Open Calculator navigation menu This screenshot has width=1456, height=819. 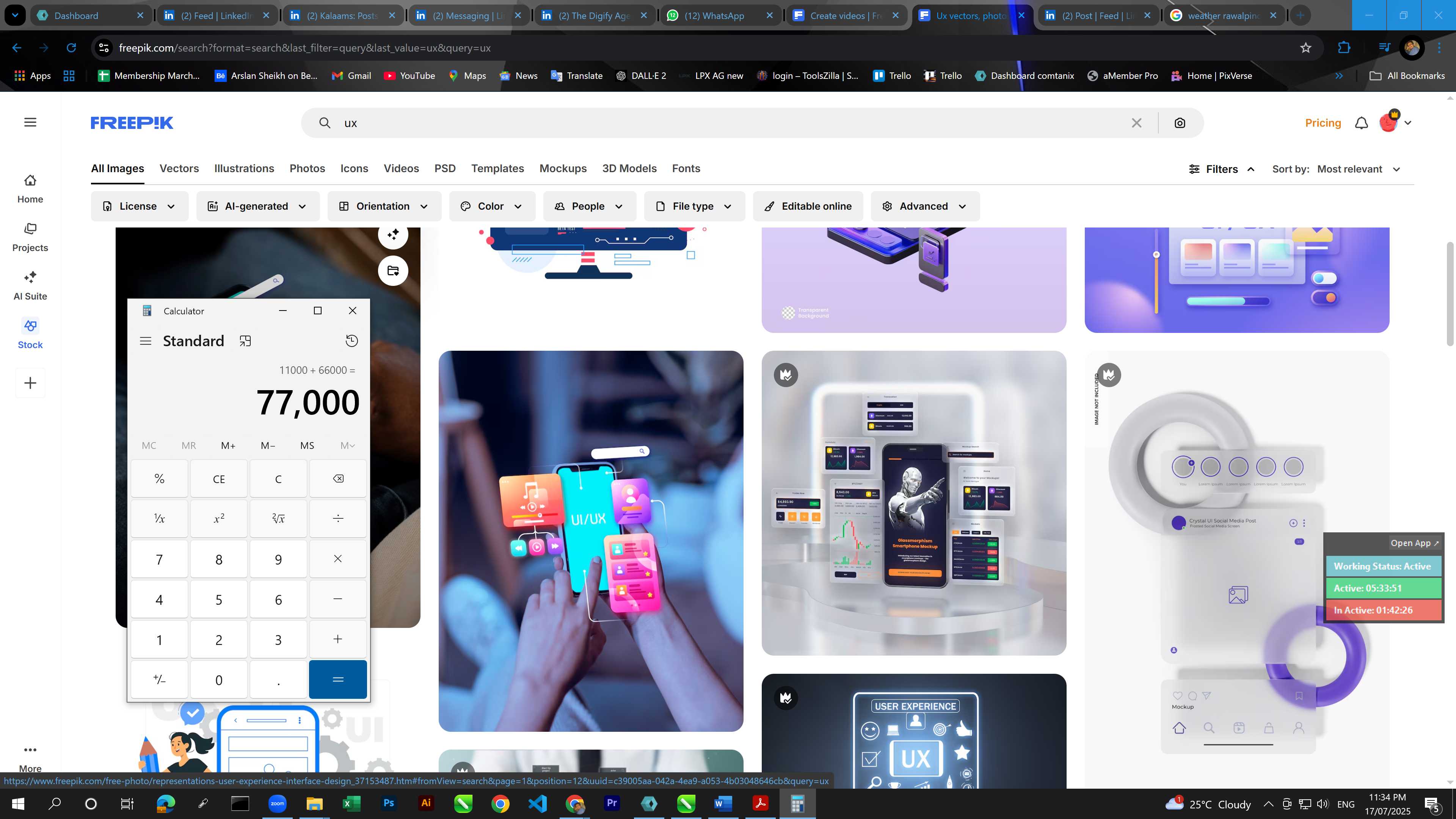(x=145, y=341)
